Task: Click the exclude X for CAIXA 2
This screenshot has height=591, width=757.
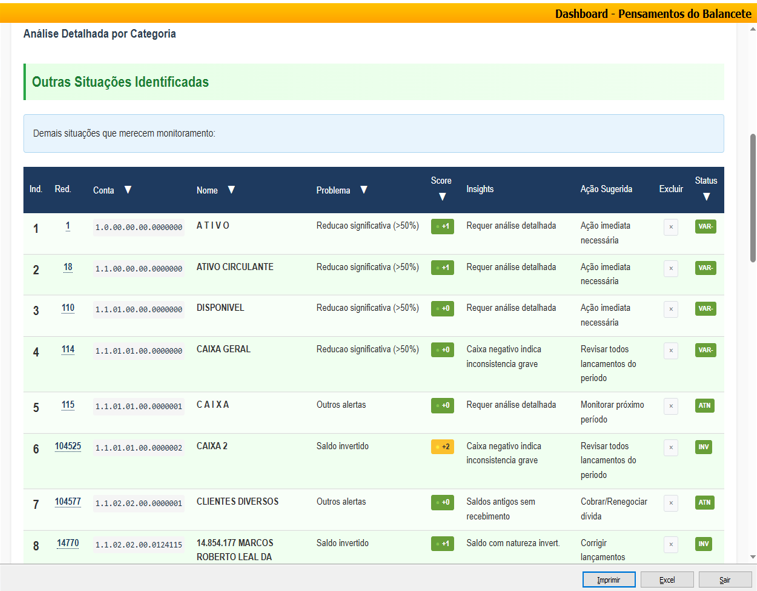Action: 670,447
